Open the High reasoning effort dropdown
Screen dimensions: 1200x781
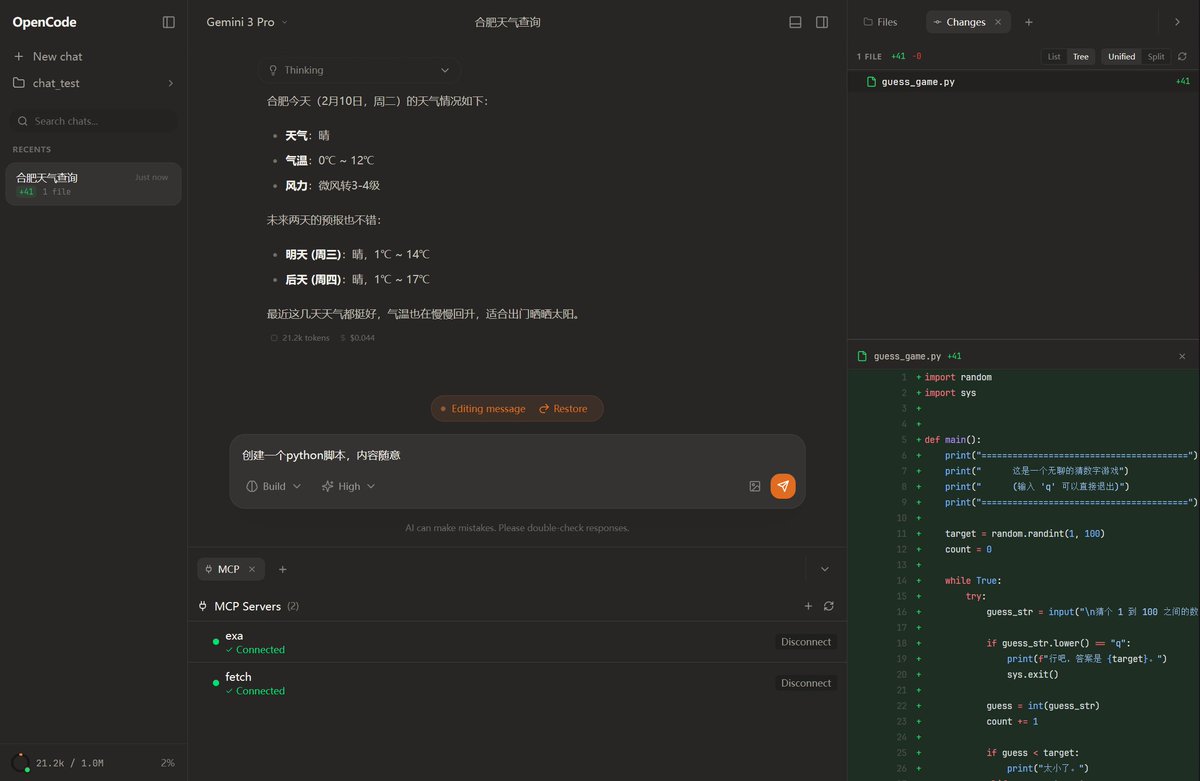pyautogui.click(x=348, y=486)
